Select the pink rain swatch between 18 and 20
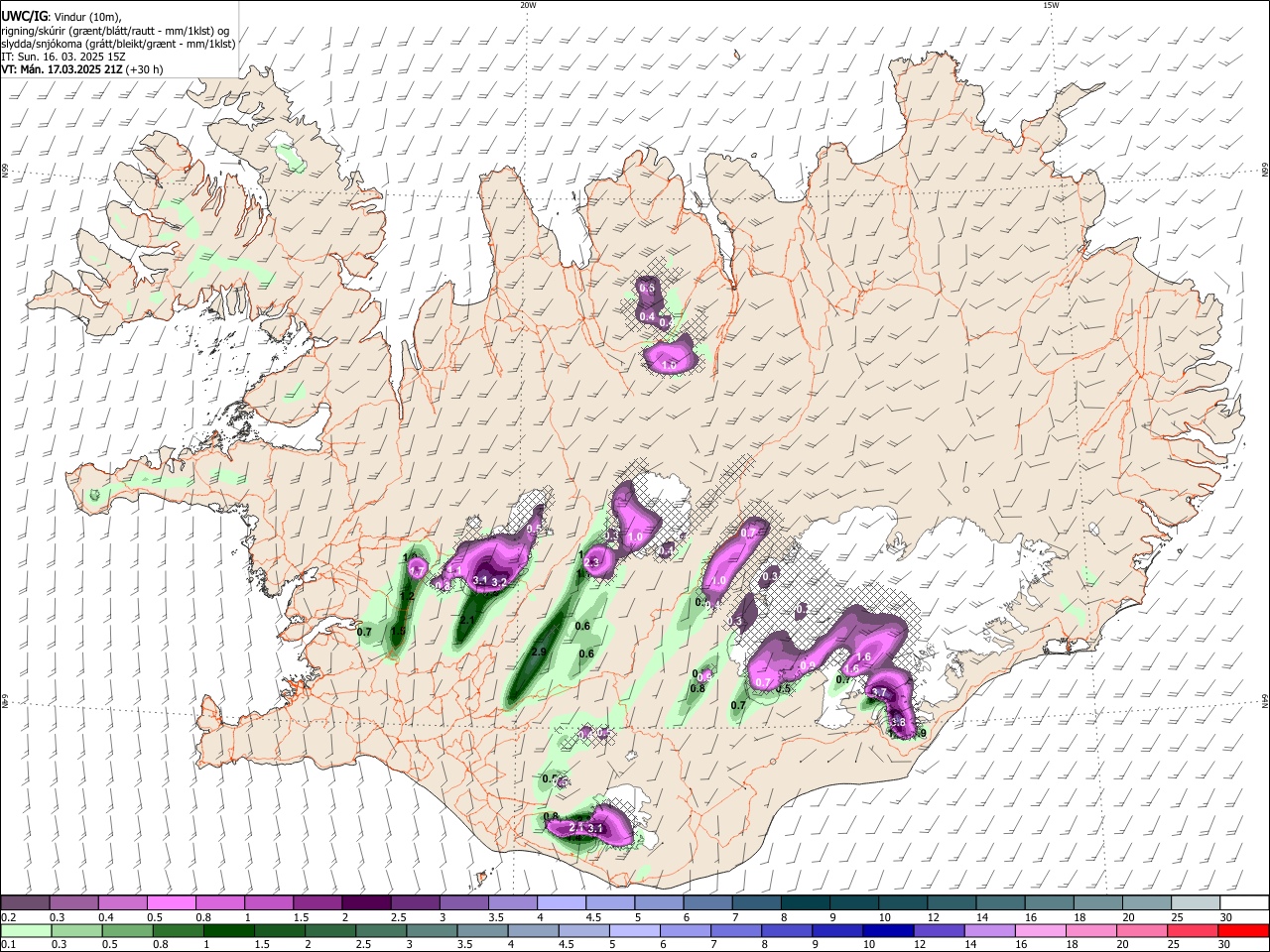Viewport: 1270px width, 952px height. click(x=1091, y=930)
